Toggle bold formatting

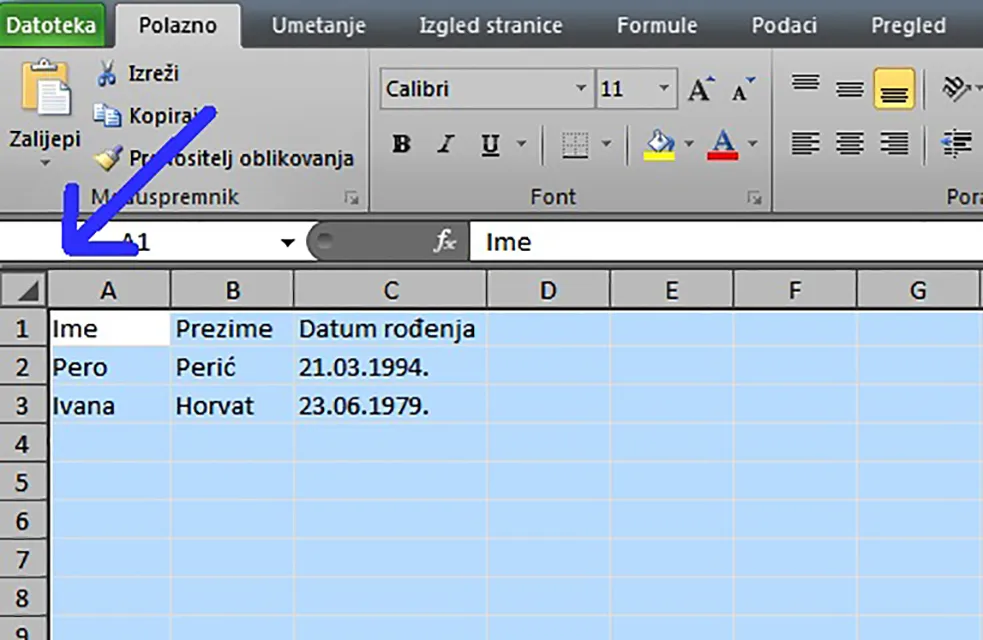click(x=401, y=144)
